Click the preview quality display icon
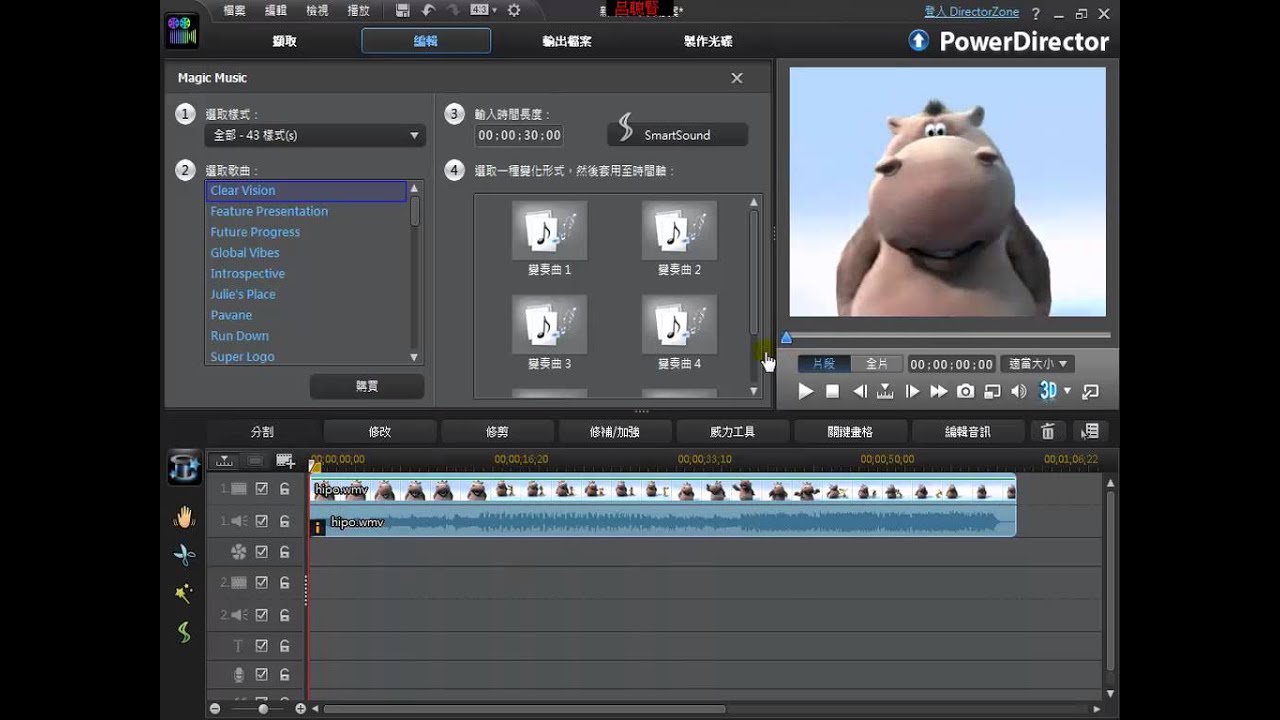The width and height of the screenshot is (1280, 720). 992,392
